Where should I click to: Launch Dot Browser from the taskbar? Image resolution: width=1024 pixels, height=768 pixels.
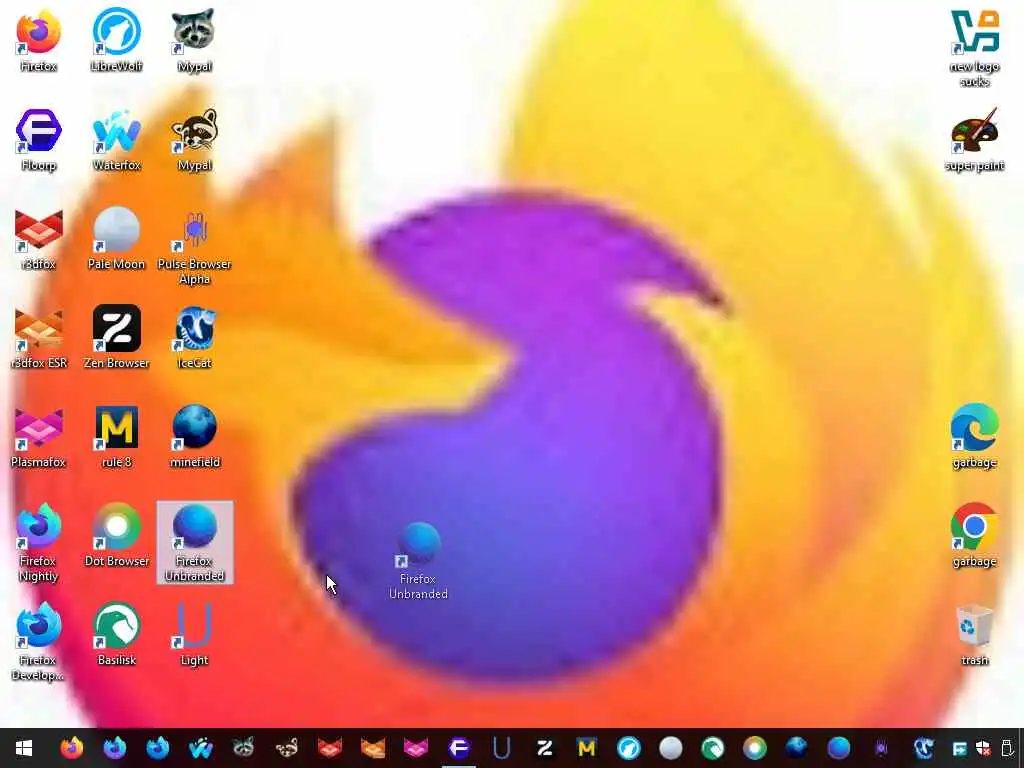pyautogui.click(x=754, y=748)
